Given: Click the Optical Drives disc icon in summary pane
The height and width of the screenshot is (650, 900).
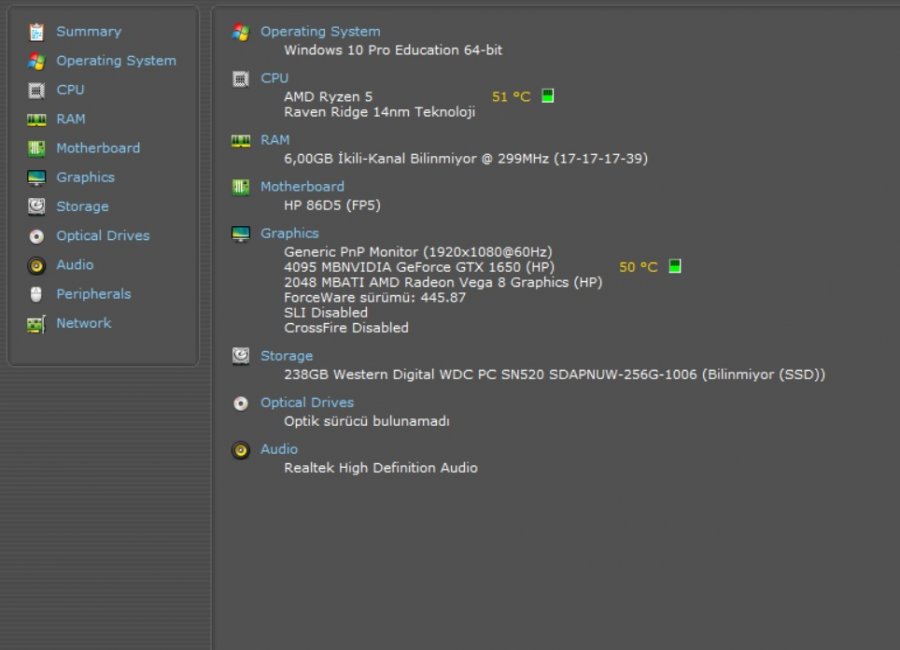Looking at the screenshot, I should (240, 403).
